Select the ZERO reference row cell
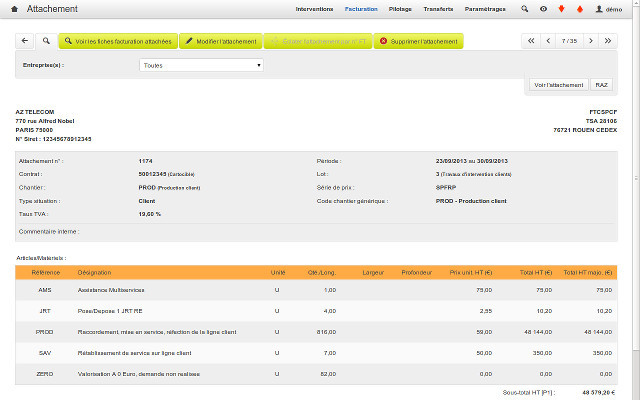This screenshot has height=400, width=640. [45, 374]
